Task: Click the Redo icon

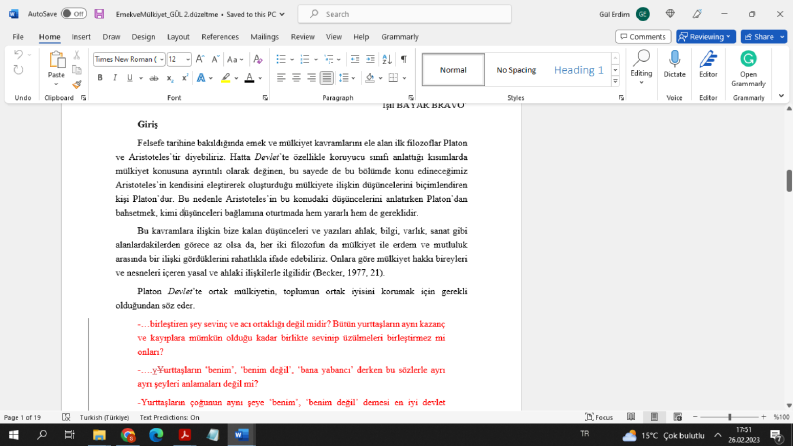Action: pyautogui.click(x=18, y=70)
